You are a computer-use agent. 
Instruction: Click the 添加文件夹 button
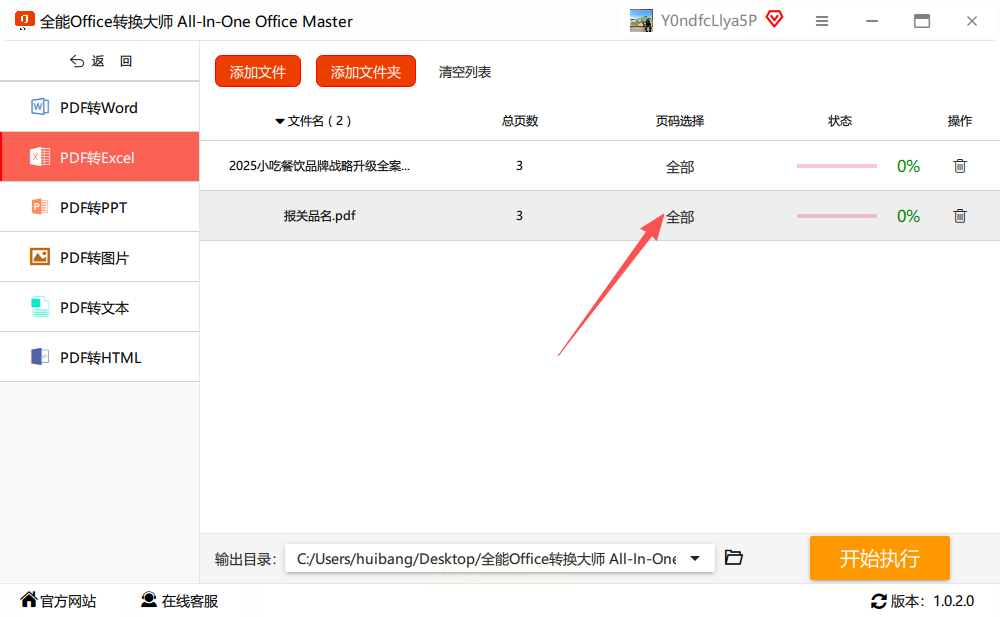coord(365,71)
